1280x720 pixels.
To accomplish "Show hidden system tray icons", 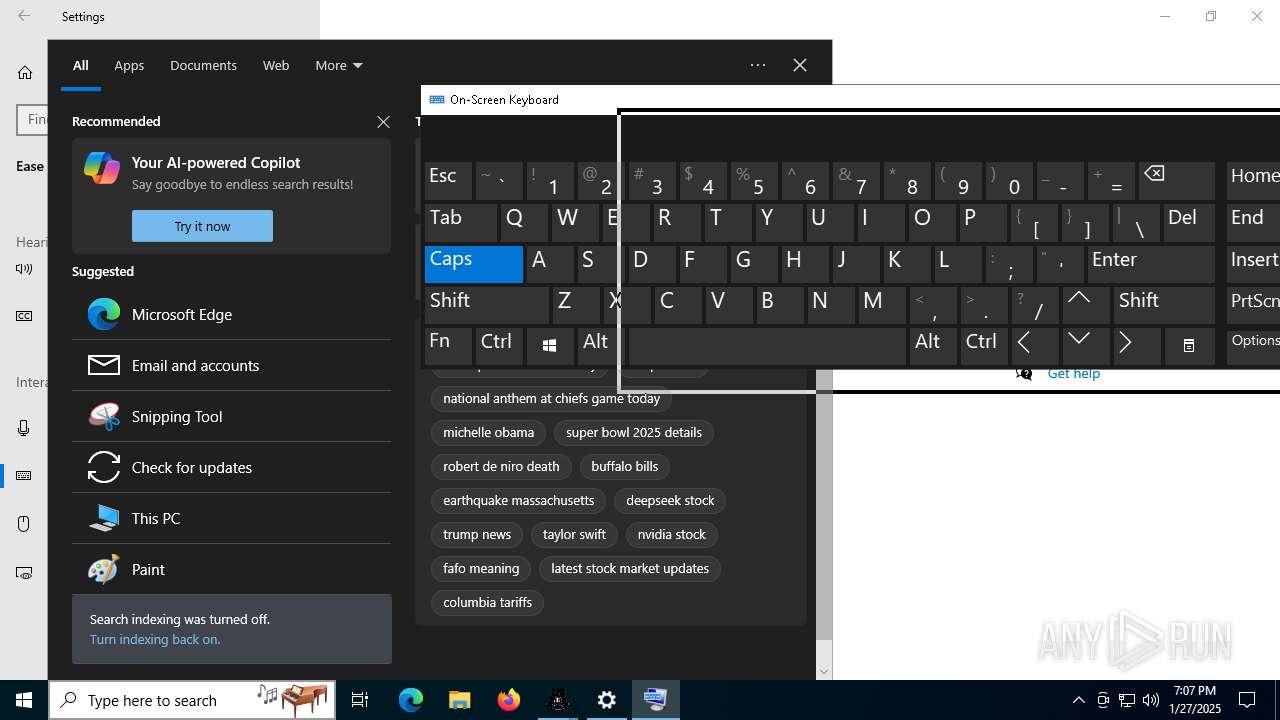I will tap(1078, 700).
